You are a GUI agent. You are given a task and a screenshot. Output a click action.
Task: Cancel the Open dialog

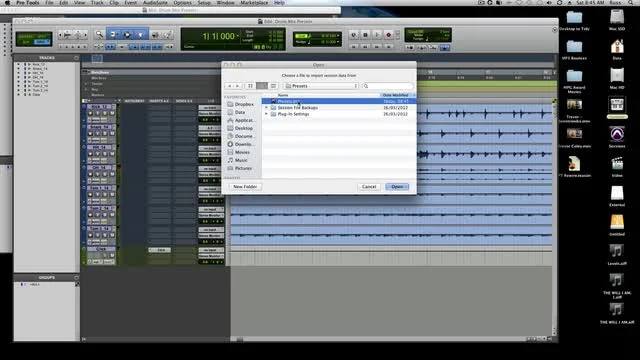(x=369, y=187)
